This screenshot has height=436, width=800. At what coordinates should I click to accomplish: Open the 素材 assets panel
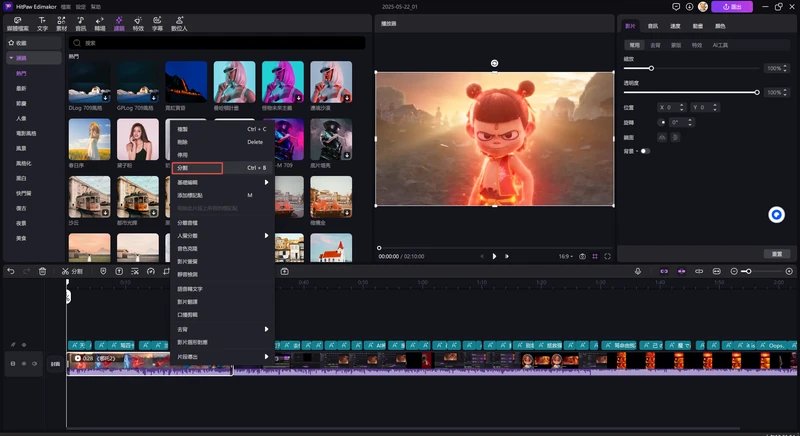61,23
